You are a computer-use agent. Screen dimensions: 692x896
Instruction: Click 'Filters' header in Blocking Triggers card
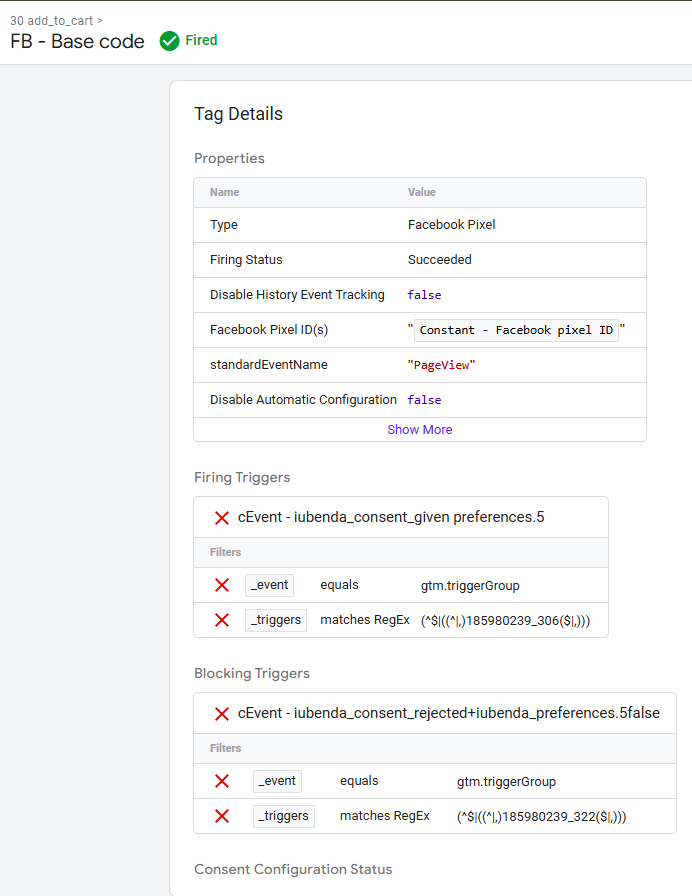coord(225,748)
